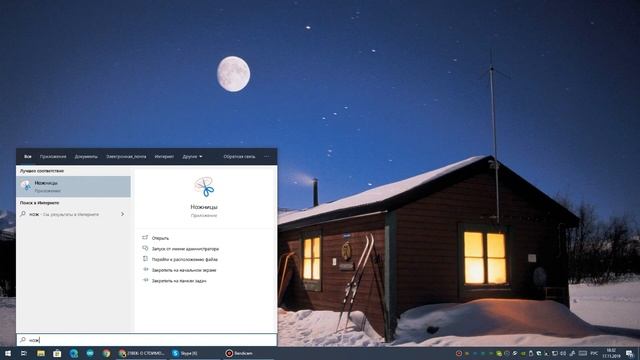Open File Explorer from the taskbar
This screenshot has width=640, height=360.
[x=41, y=353]
